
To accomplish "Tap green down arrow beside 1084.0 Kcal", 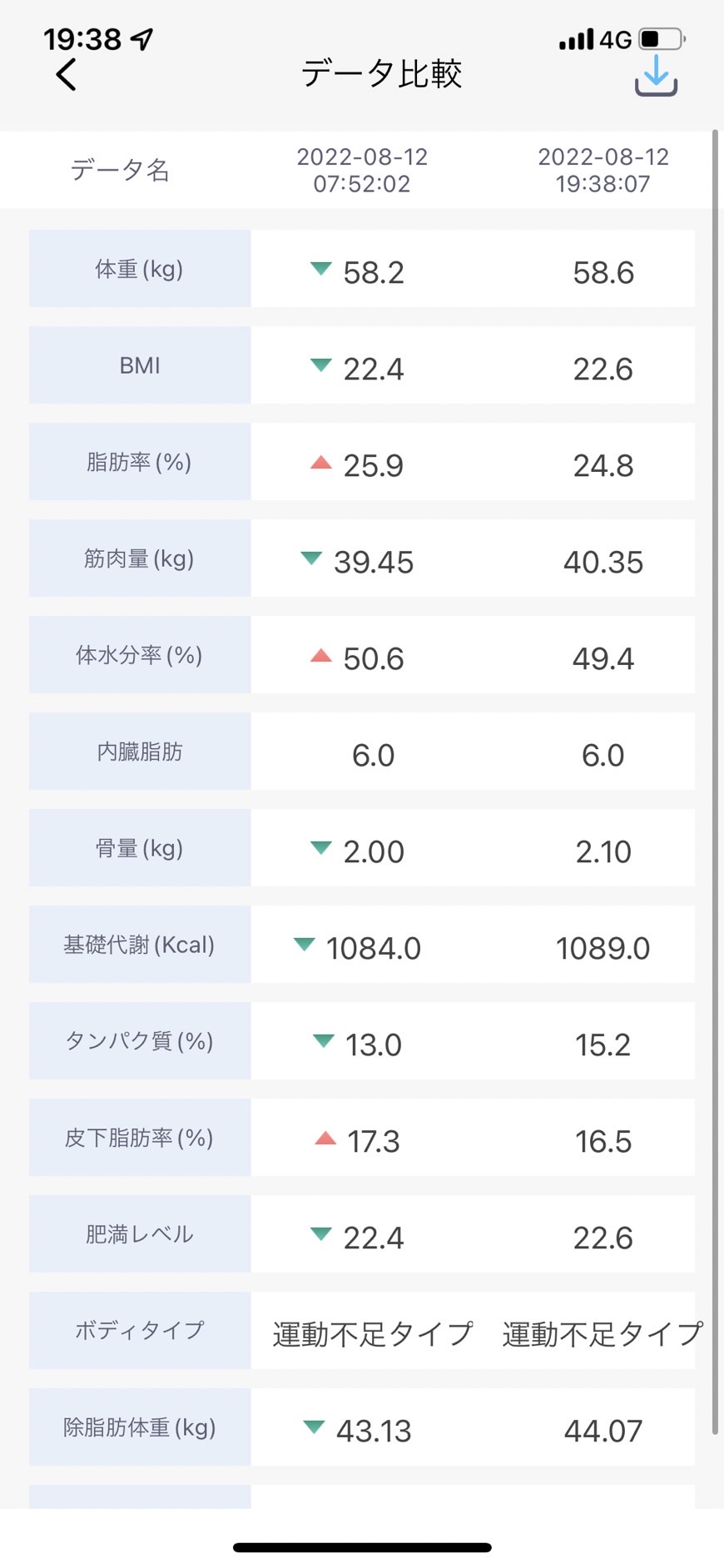I will click(x=305, y=944).
